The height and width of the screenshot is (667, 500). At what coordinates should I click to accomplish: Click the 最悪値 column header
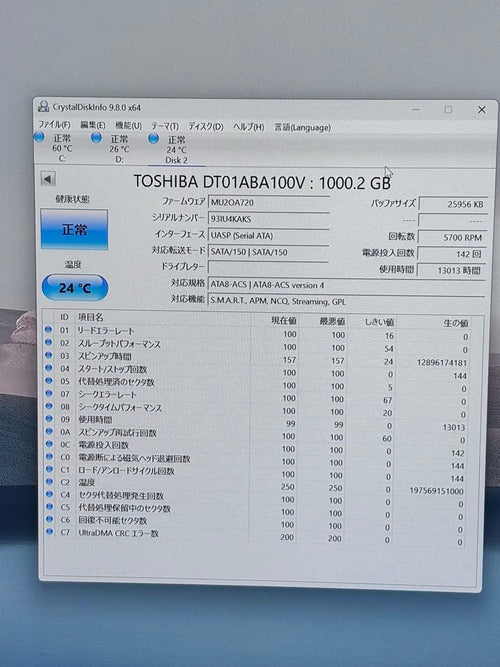point(332,321)
